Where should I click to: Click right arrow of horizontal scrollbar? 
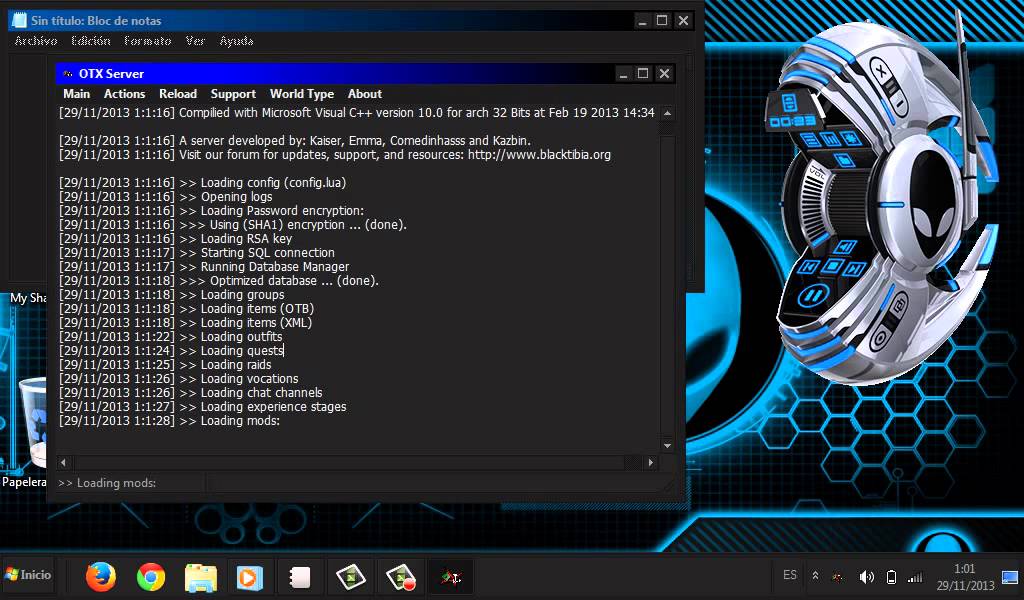coord(650,462)
